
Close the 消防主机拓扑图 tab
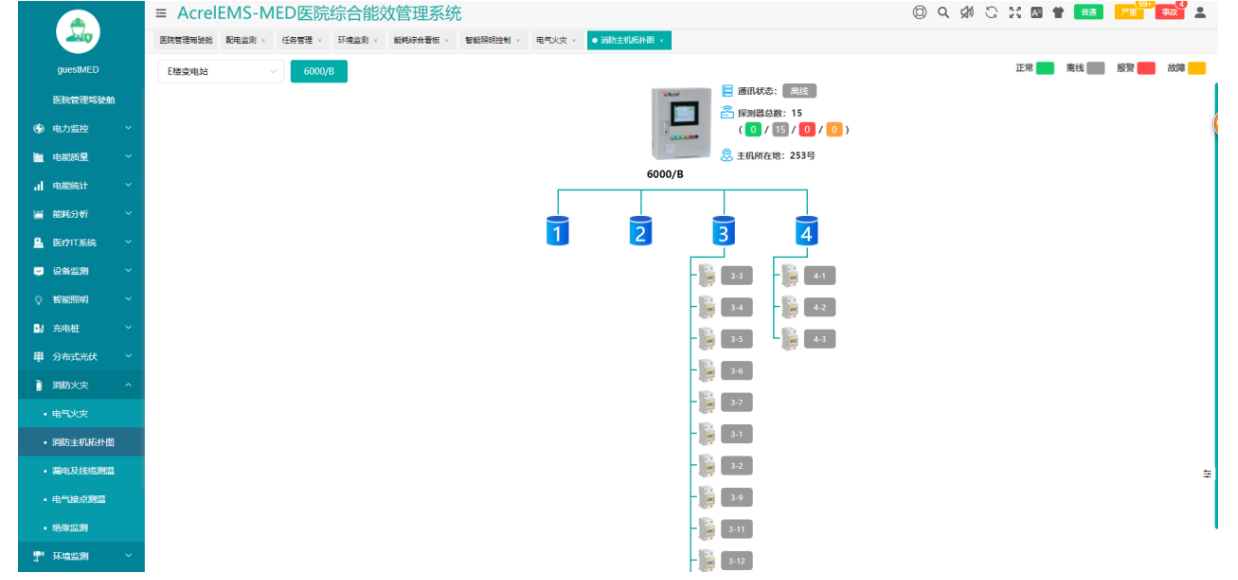(x=661, y=40)
